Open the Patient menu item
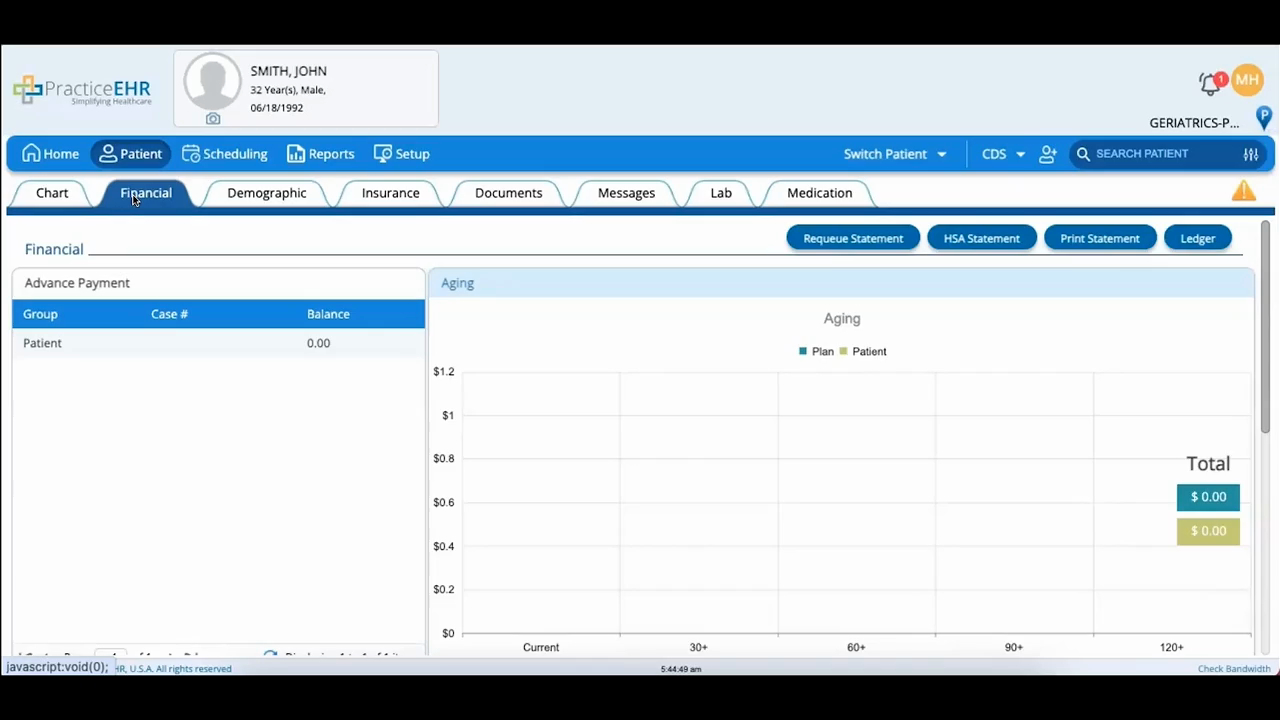Image resolution: width=1280 pixels, height=720 pixels. [x=130, y=154]
